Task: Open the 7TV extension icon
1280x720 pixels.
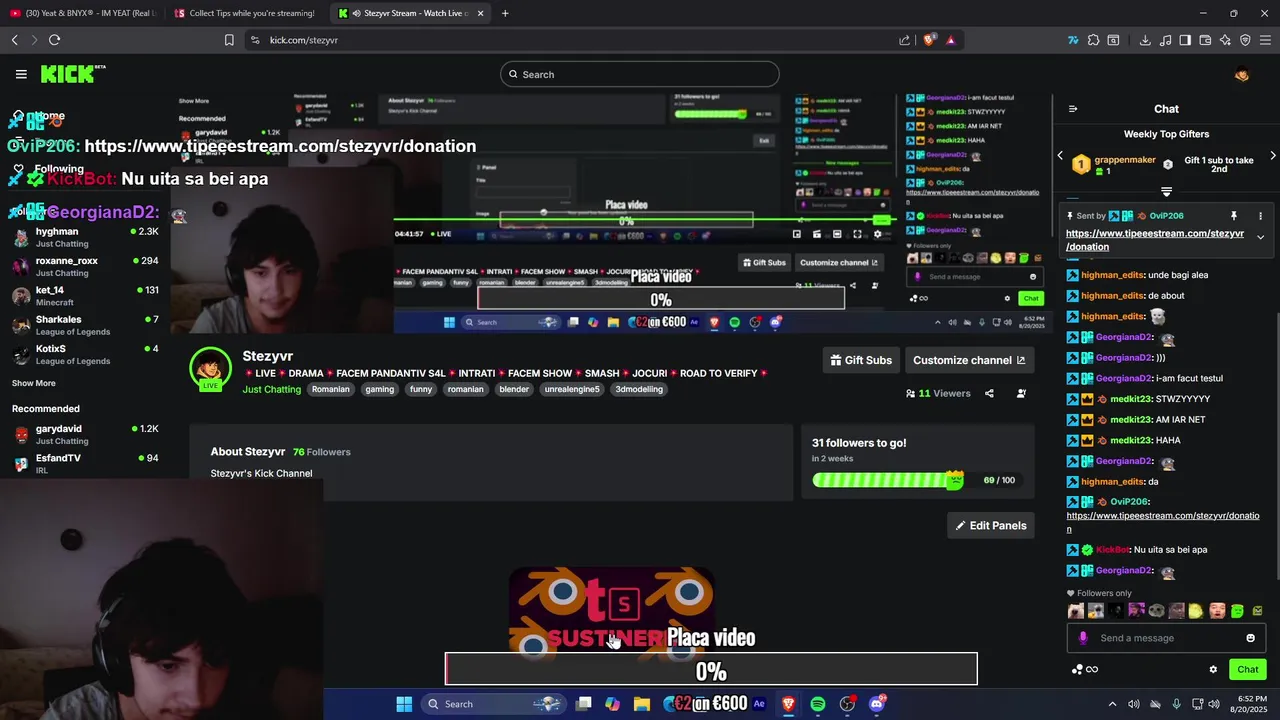Action: coord(1073,40)
